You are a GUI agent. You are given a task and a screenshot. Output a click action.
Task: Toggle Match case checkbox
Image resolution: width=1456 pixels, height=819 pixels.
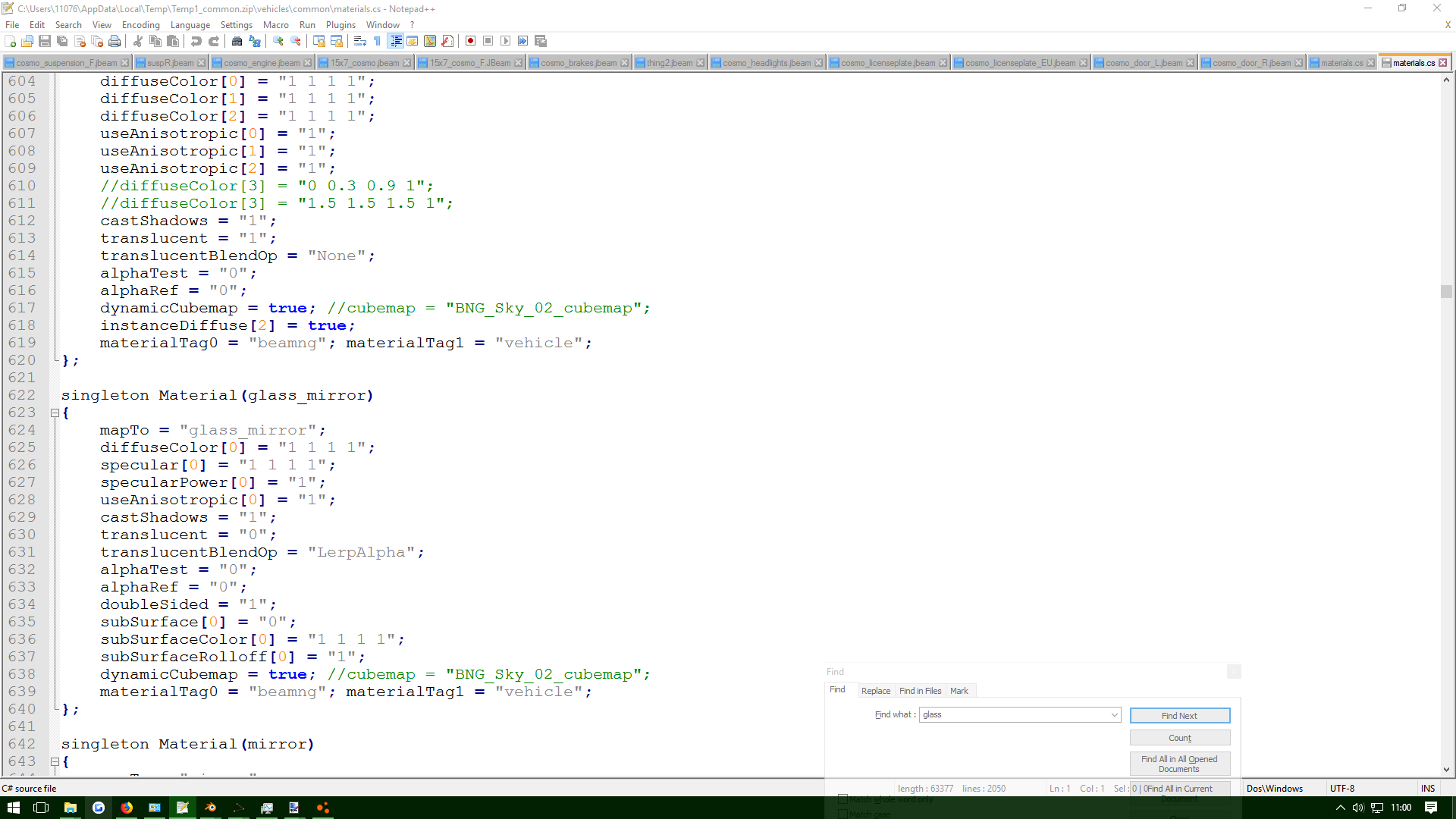click(843, 814)
